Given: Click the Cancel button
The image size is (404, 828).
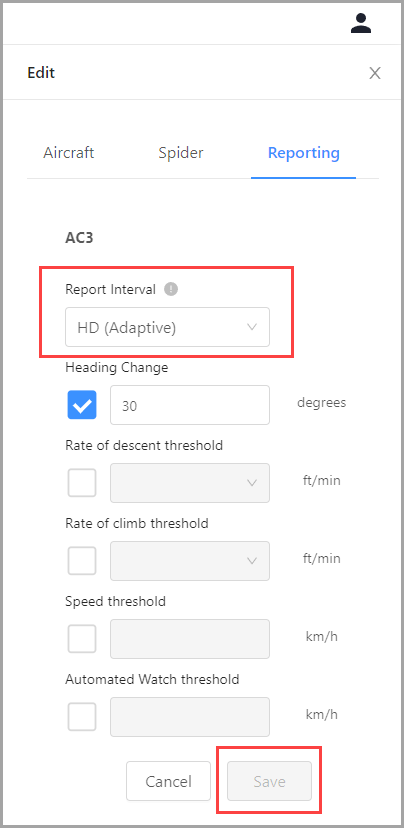Looking at the screenshot, I should 168,781.
